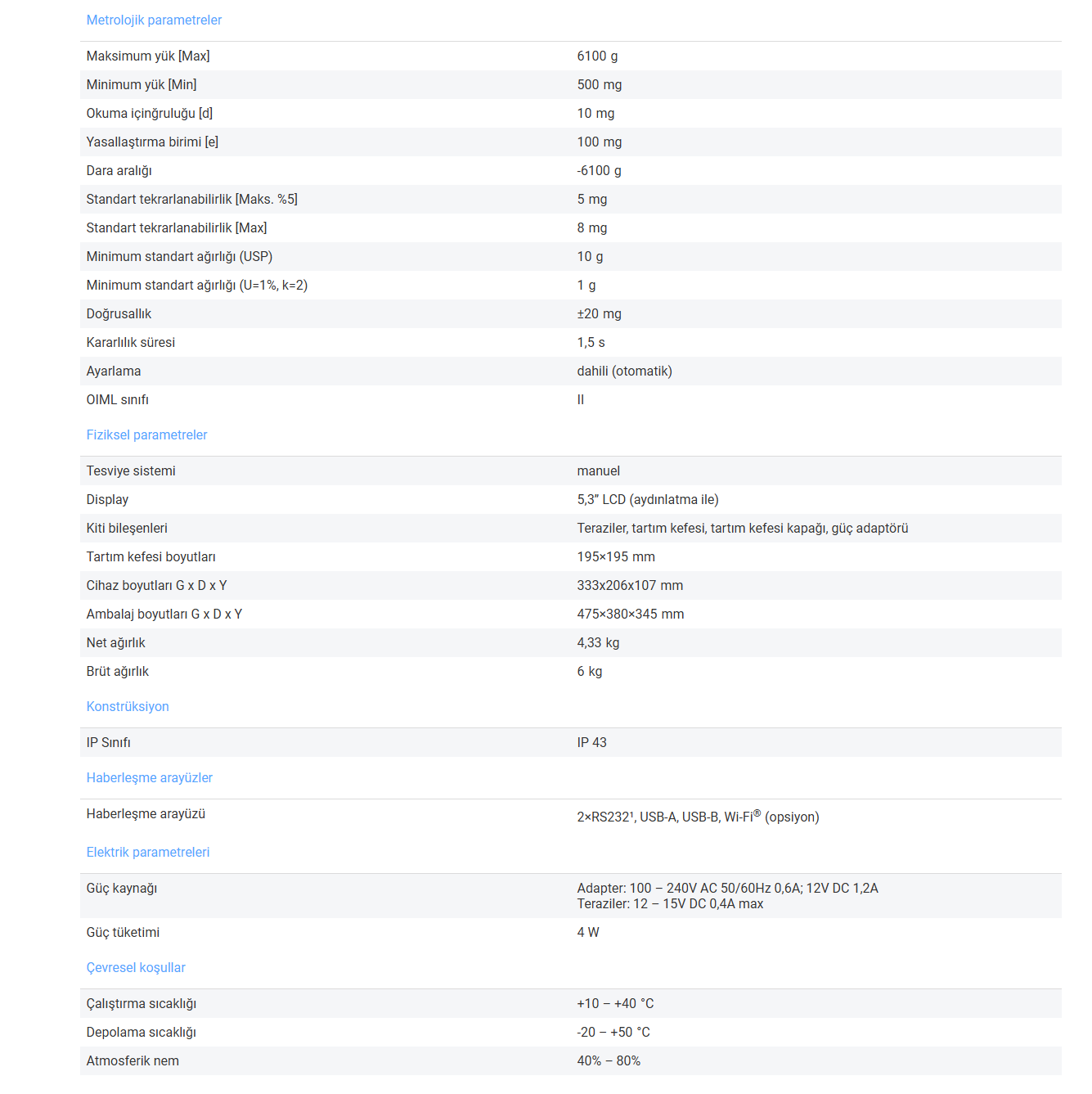
Task: Click the OIML sınıfı row label
Action: click(117, 399)
